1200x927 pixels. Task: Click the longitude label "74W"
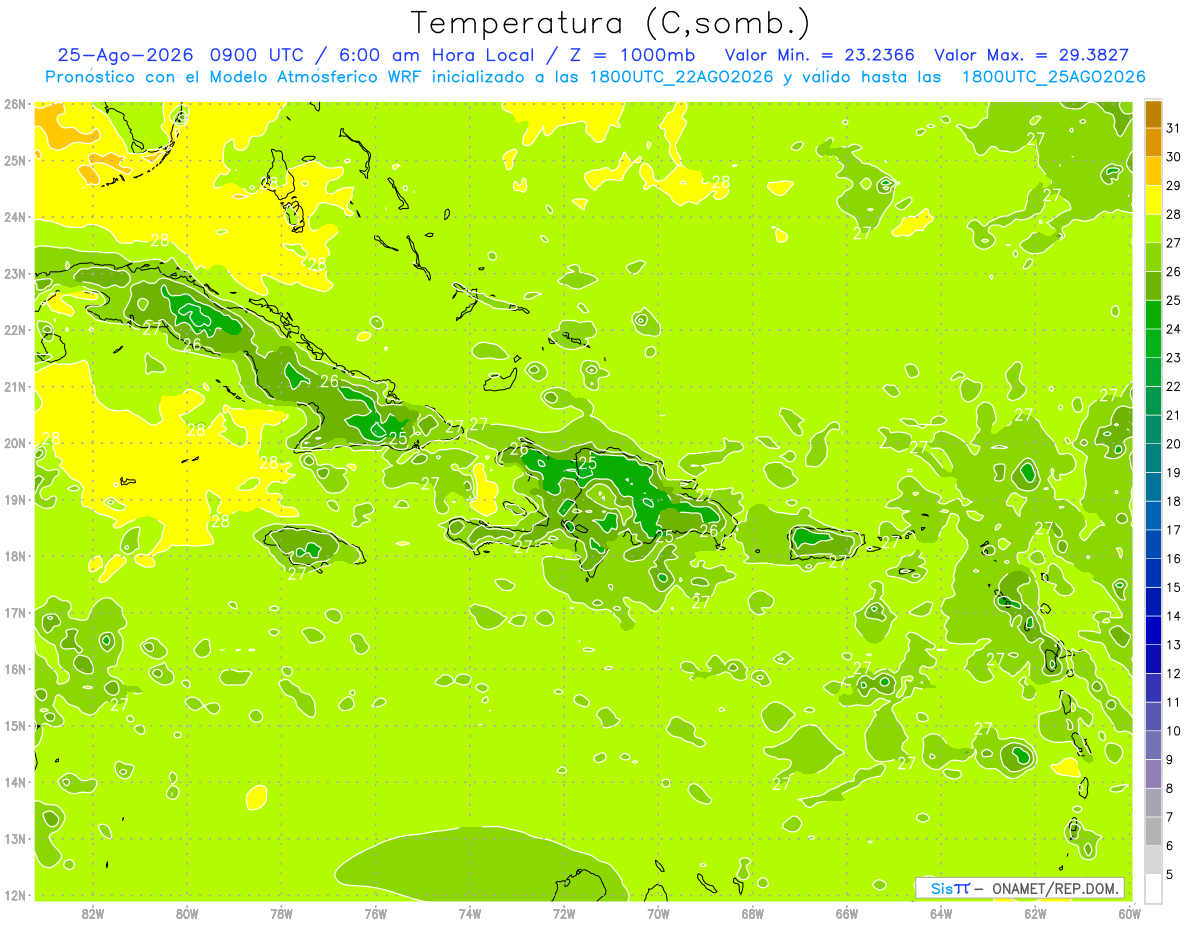(x=470, y=913)
